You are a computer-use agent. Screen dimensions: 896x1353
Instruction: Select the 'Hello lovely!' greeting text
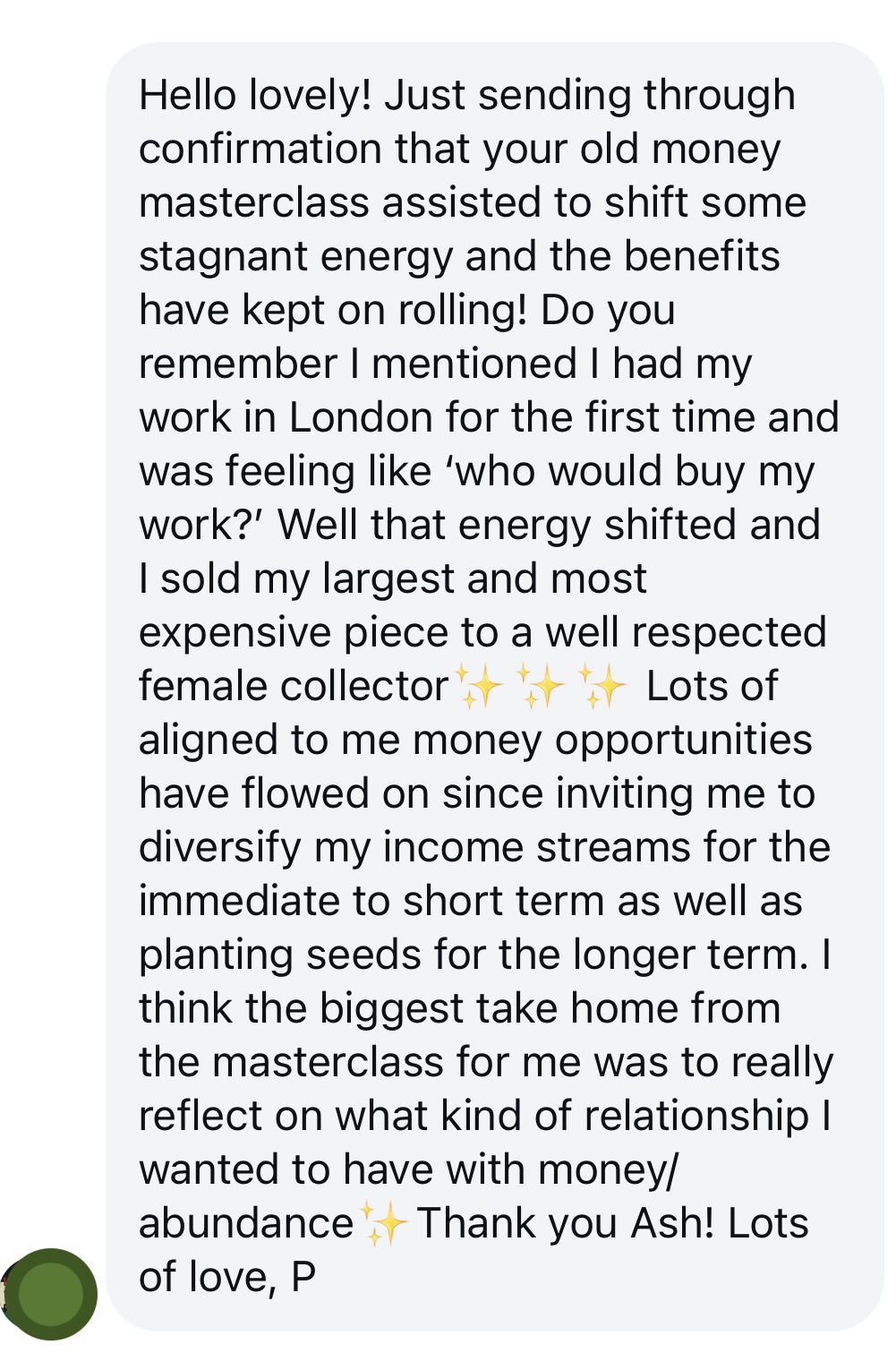(255, 95)
